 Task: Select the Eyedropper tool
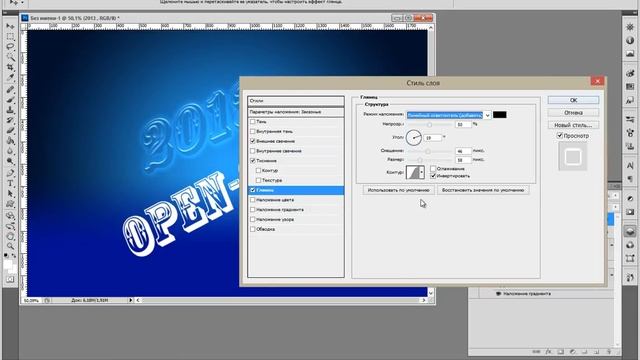[10, 77]
